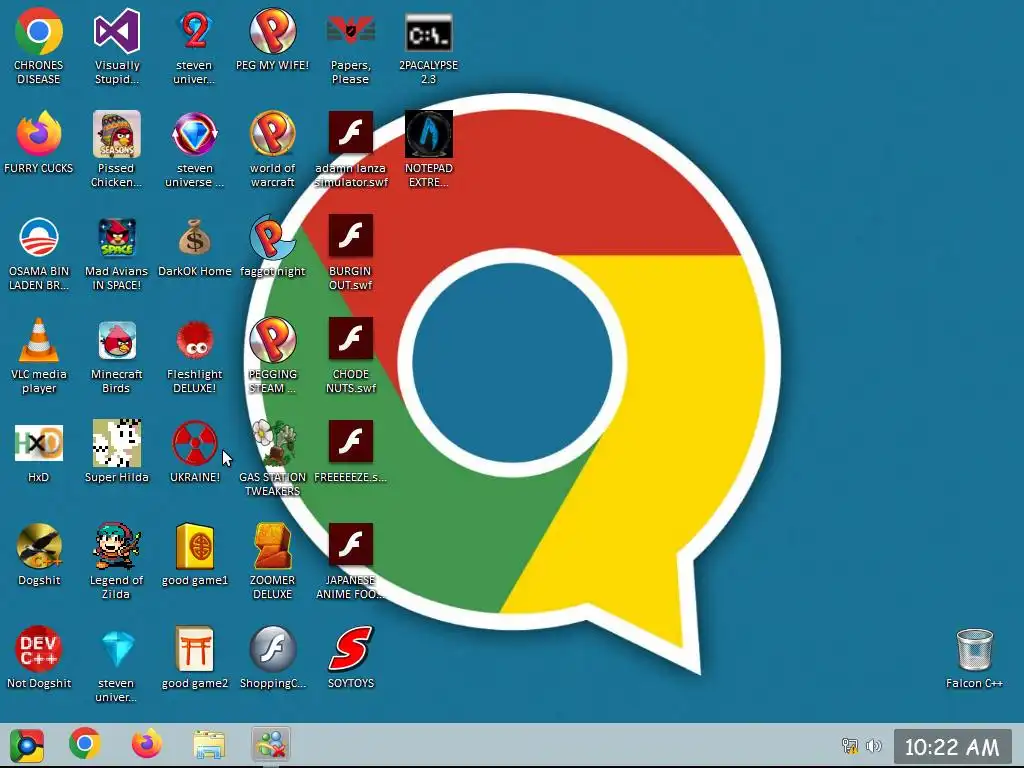Launch Firefox from the taskbar

pyautogui.click(x=146, y=744)
